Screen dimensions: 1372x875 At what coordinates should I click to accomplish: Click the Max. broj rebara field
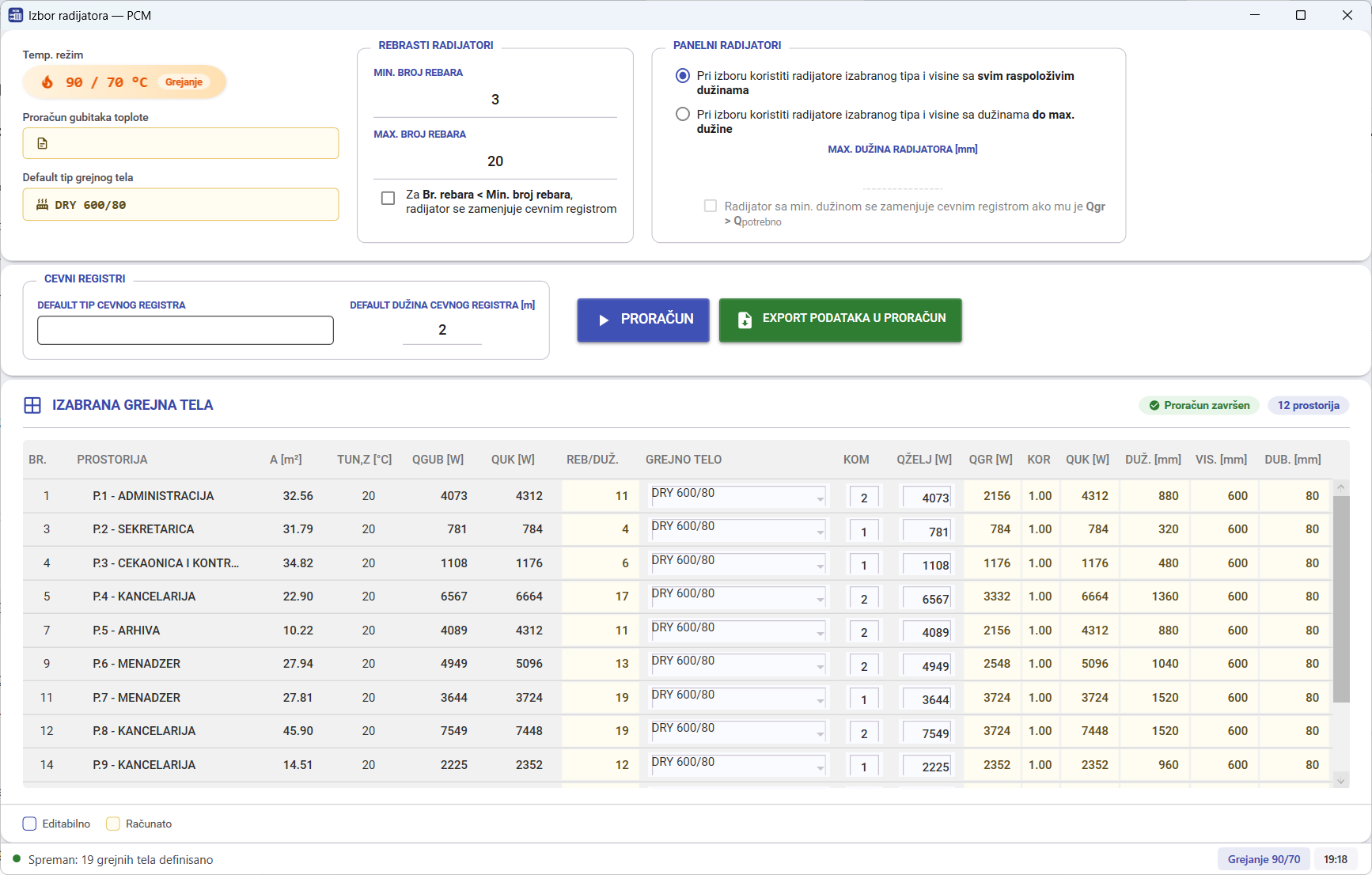pyautogui.click(x=495, y=161)
